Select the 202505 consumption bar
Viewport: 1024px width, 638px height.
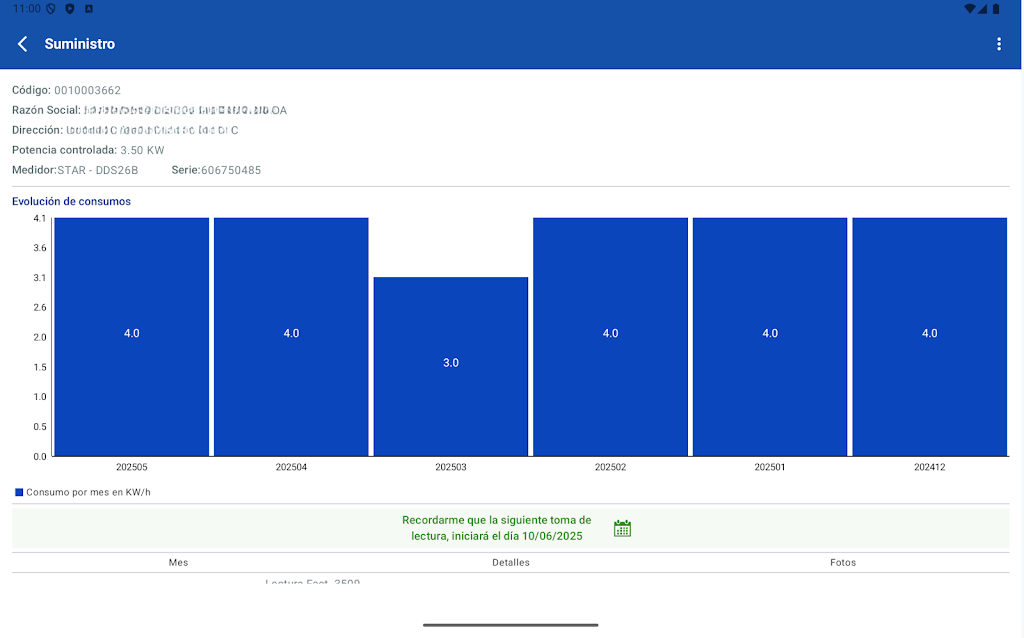131,337
